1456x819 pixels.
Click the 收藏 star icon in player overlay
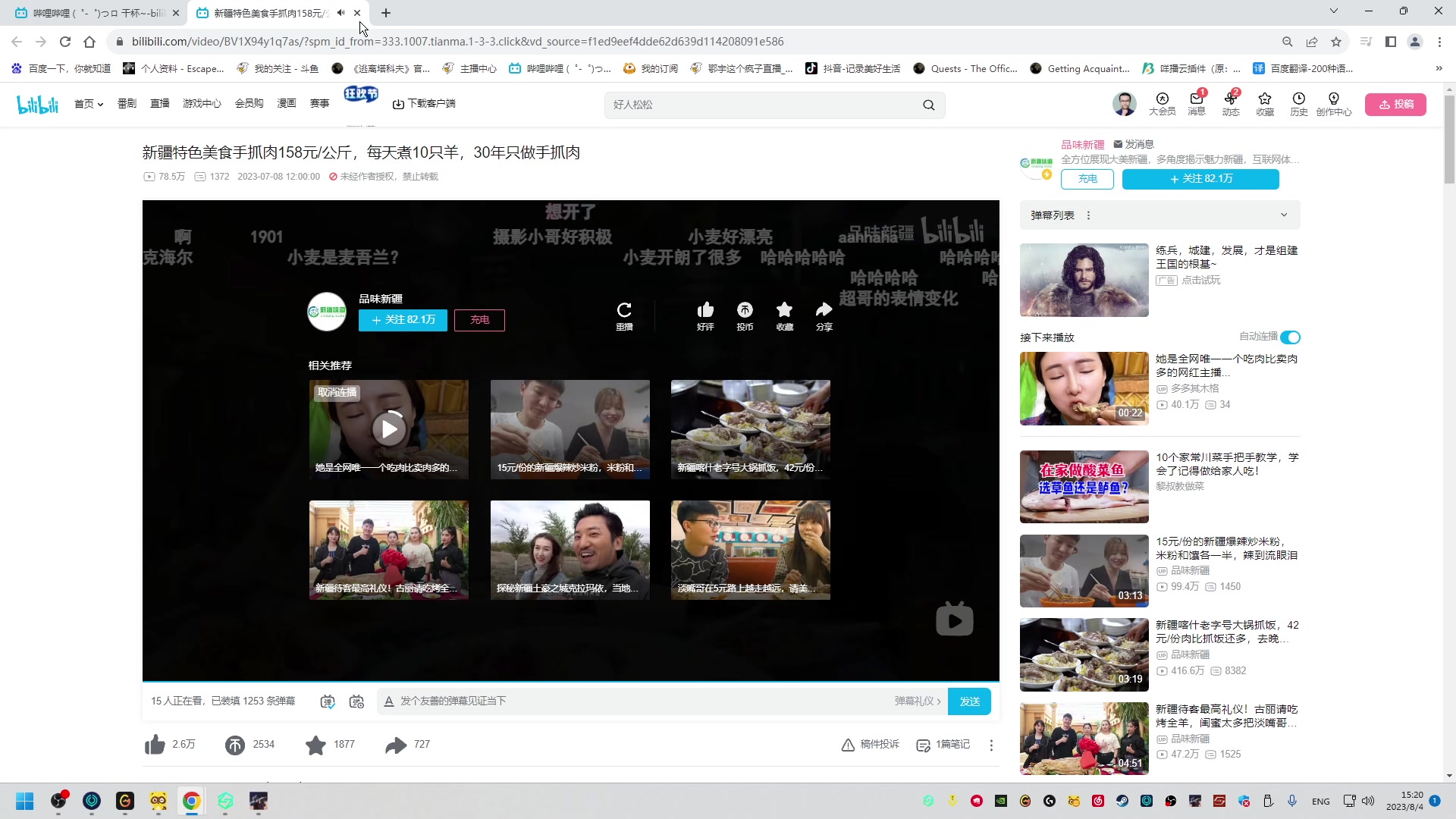pos(784,310)
